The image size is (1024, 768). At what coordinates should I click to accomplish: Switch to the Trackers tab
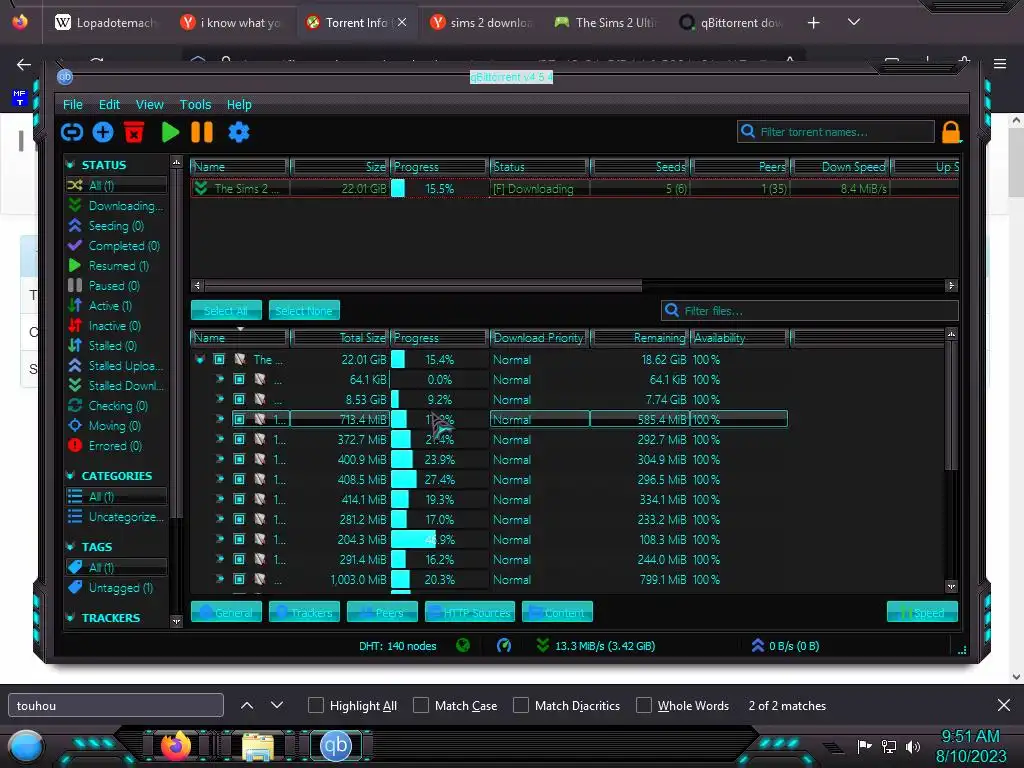click(304, 612)
